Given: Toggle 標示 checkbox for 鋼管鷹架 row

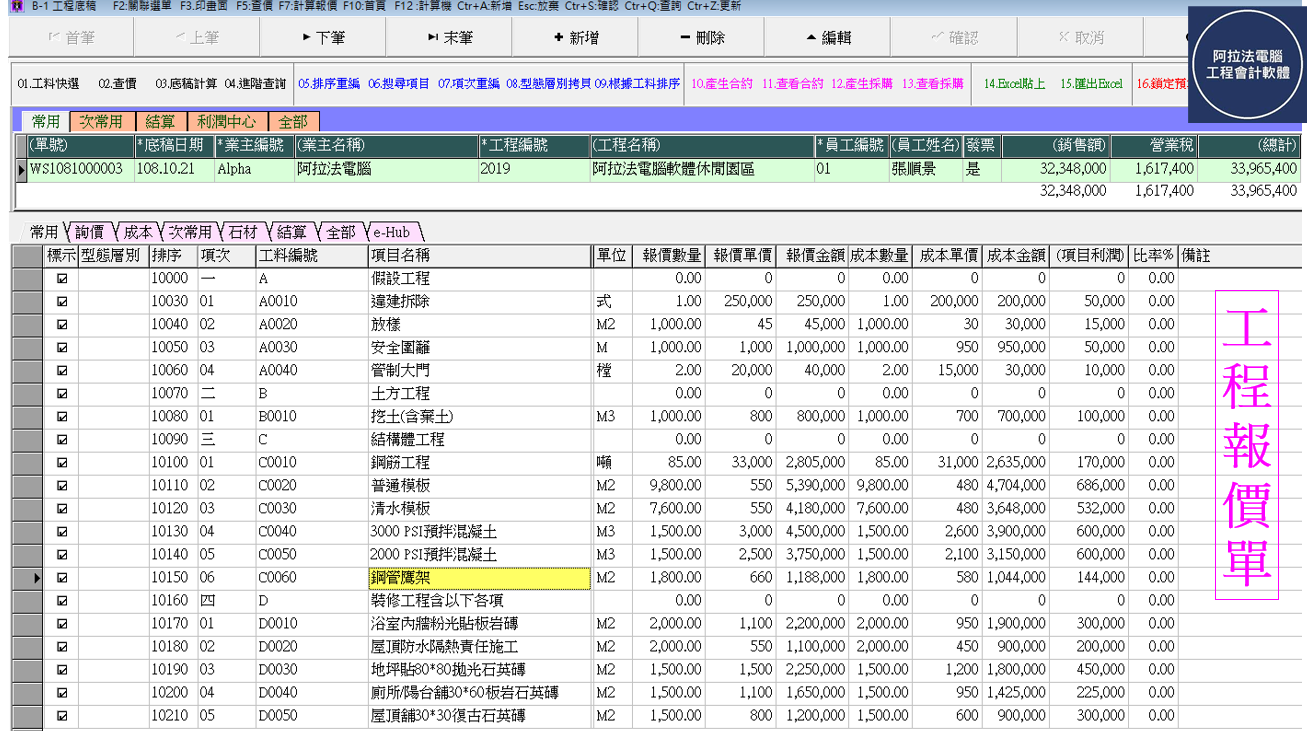Looking at the screenshot, I should [x=62, y=578].
